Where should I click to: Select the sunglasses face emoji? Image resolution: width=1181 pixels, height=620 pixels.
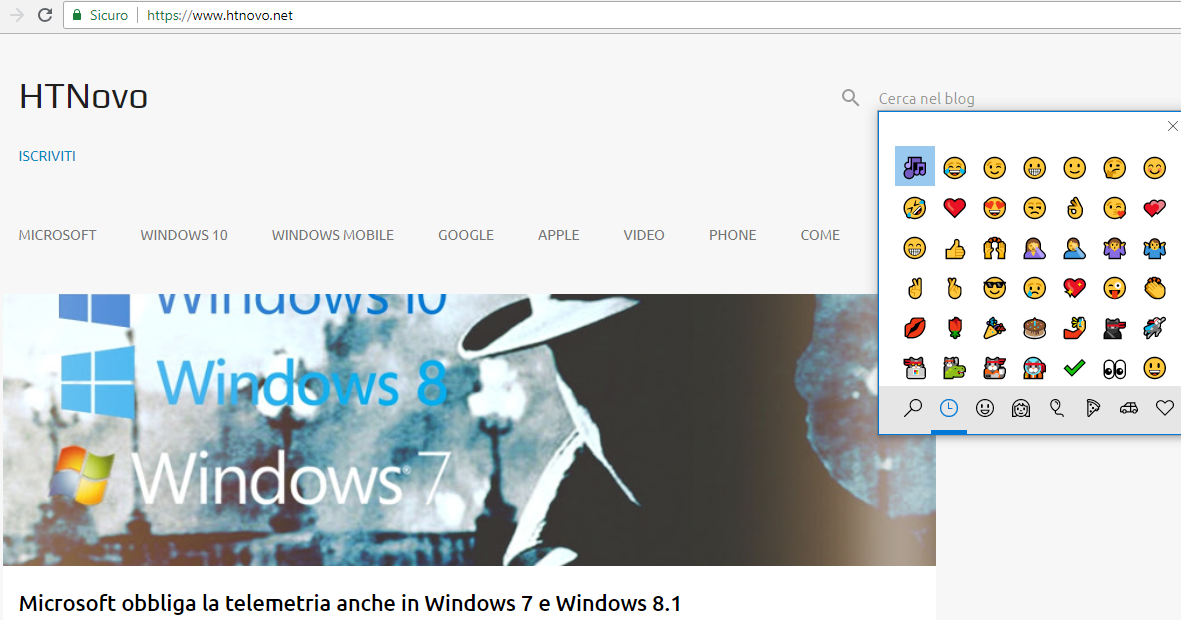pyautogui.click(x=994, y=288)
